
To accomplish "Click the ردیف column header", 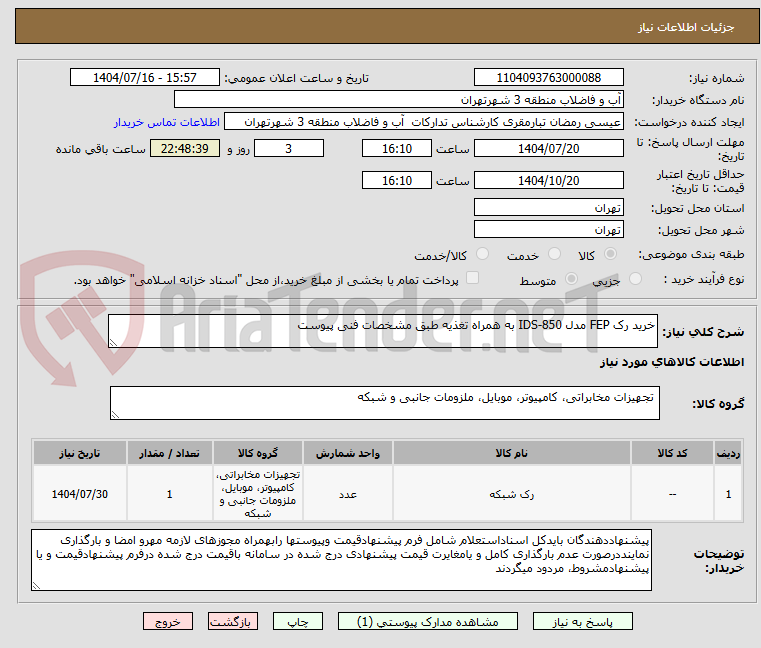I will tap(728, 453).
